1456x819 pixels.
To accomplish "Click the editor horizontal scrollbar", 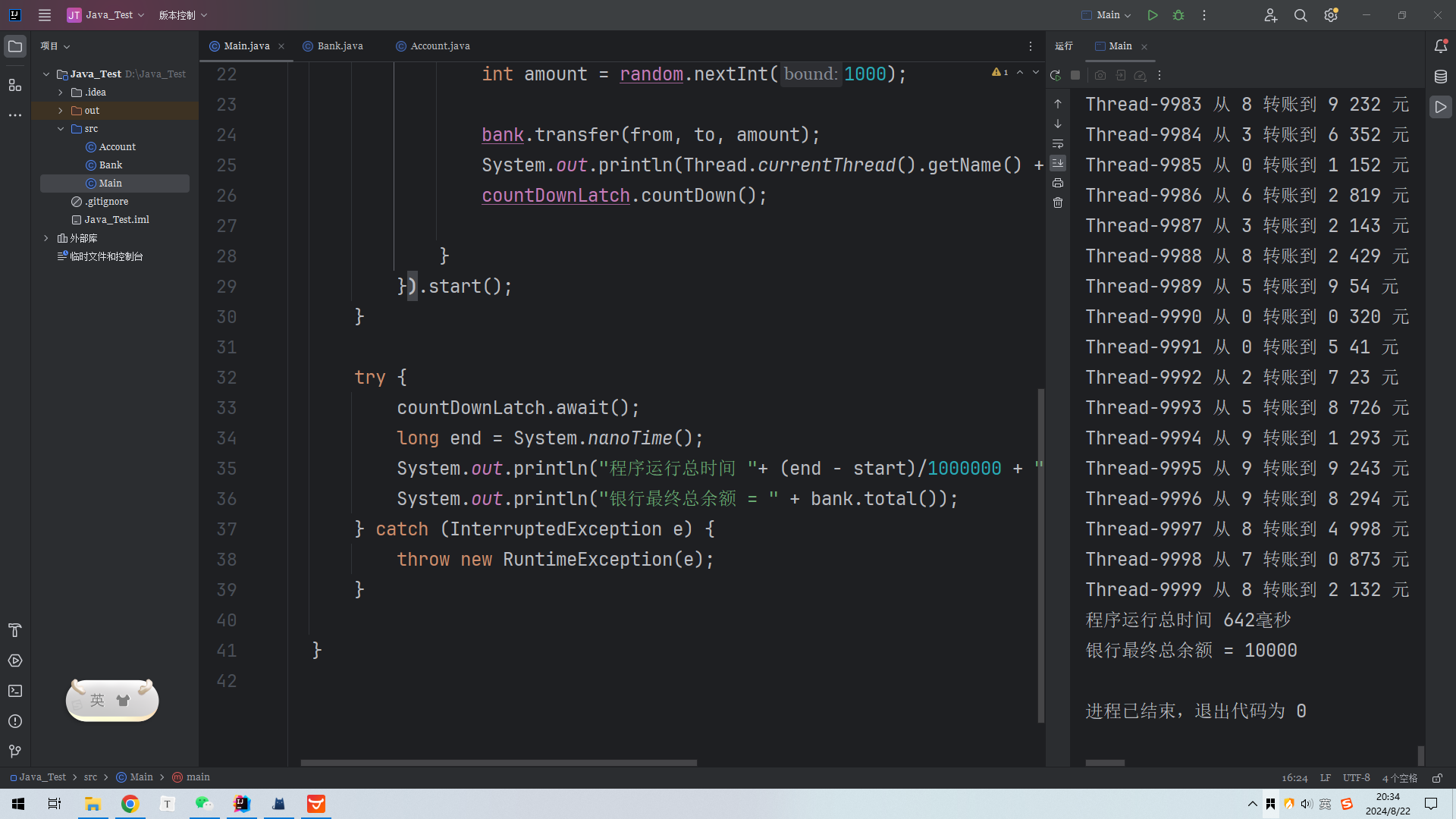I will click(x=498, y=763).
